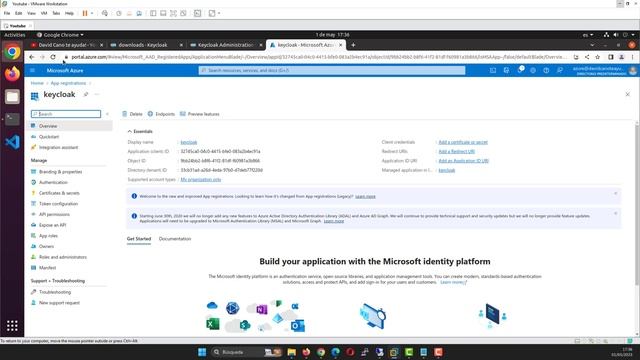Screen dimensions: 640x360
Task: Open Azure portal settings gear
Action: coord(533,70)
